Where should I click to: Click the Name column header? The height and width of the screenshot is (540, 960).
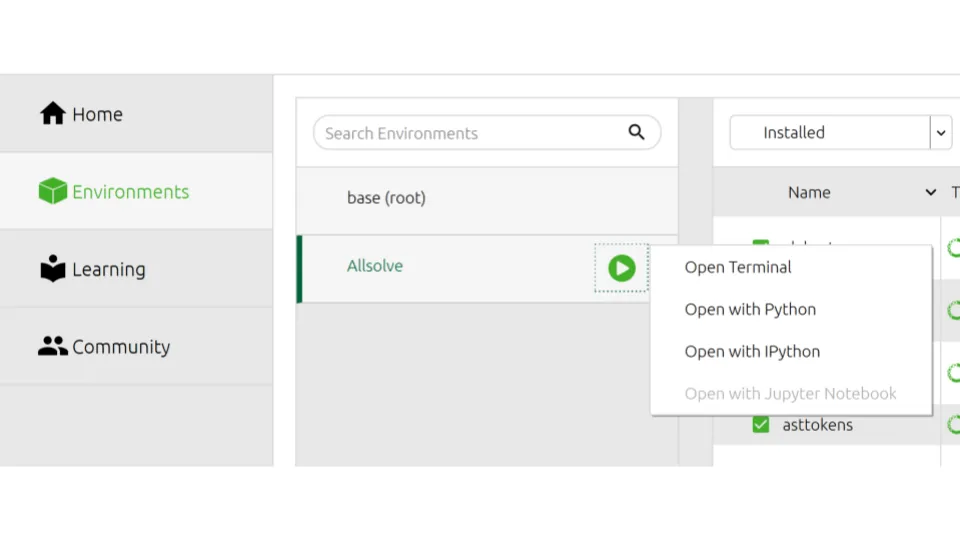point(809,192)
